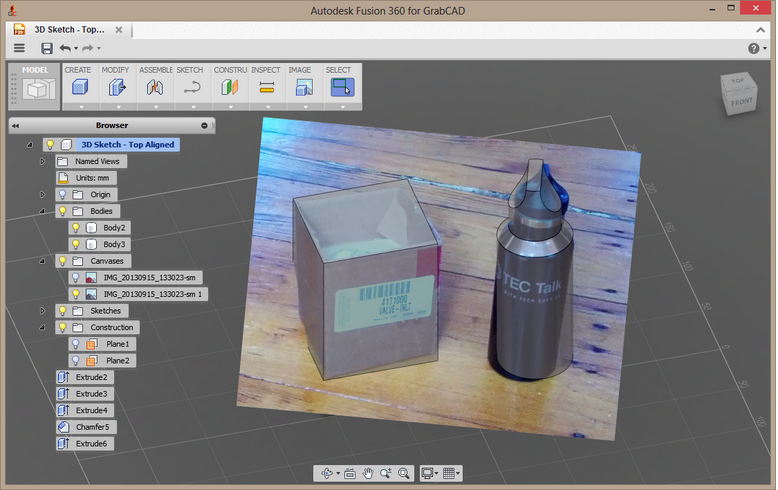This screenshot has width=778, height=490.
Task: Collapse the toolbar with the top-right chevron
Action: (x=761, y=30)
